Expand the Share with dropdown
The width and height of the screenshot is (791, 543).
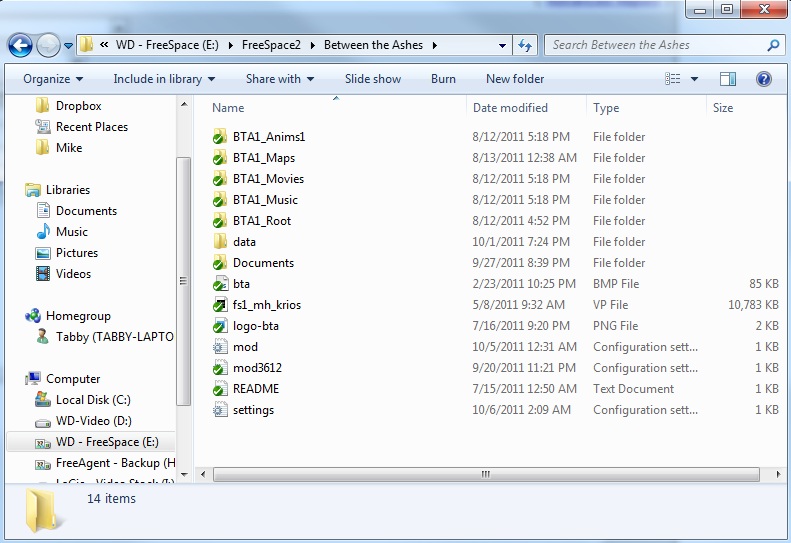click(280, 79)
